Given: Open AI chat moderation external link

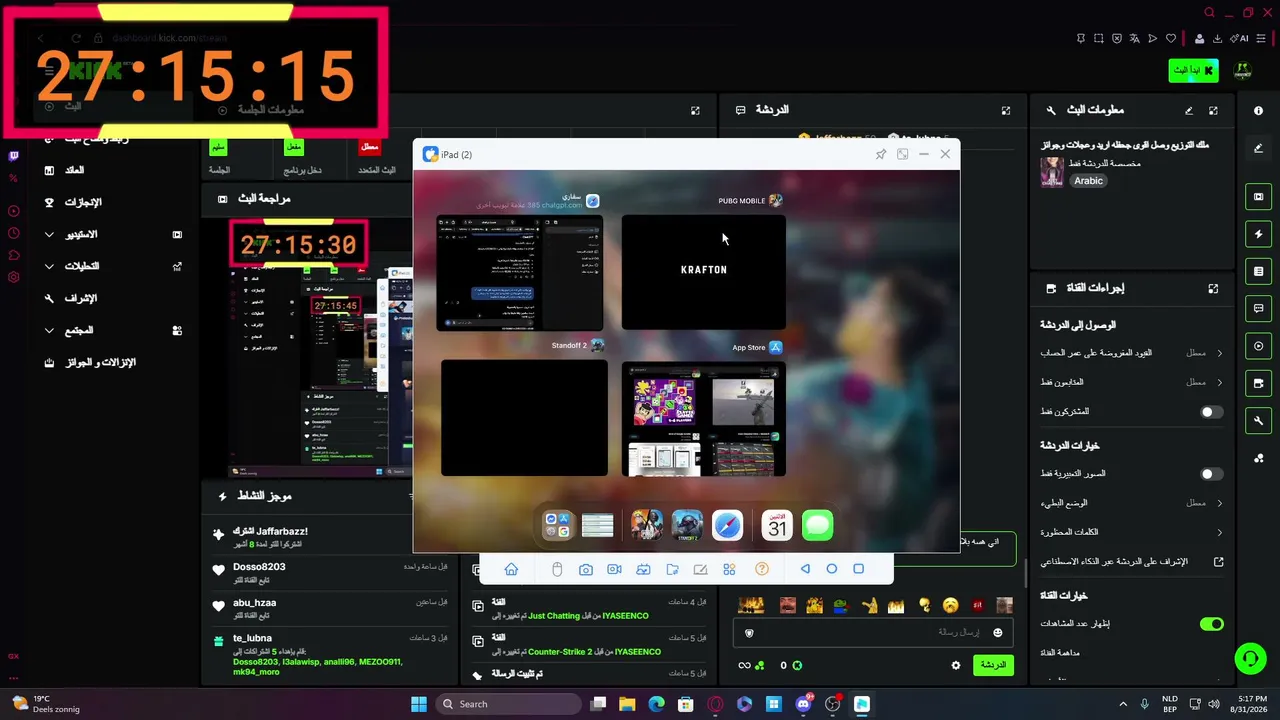Looking at the screenshot, I should [x=1218, y=562].
